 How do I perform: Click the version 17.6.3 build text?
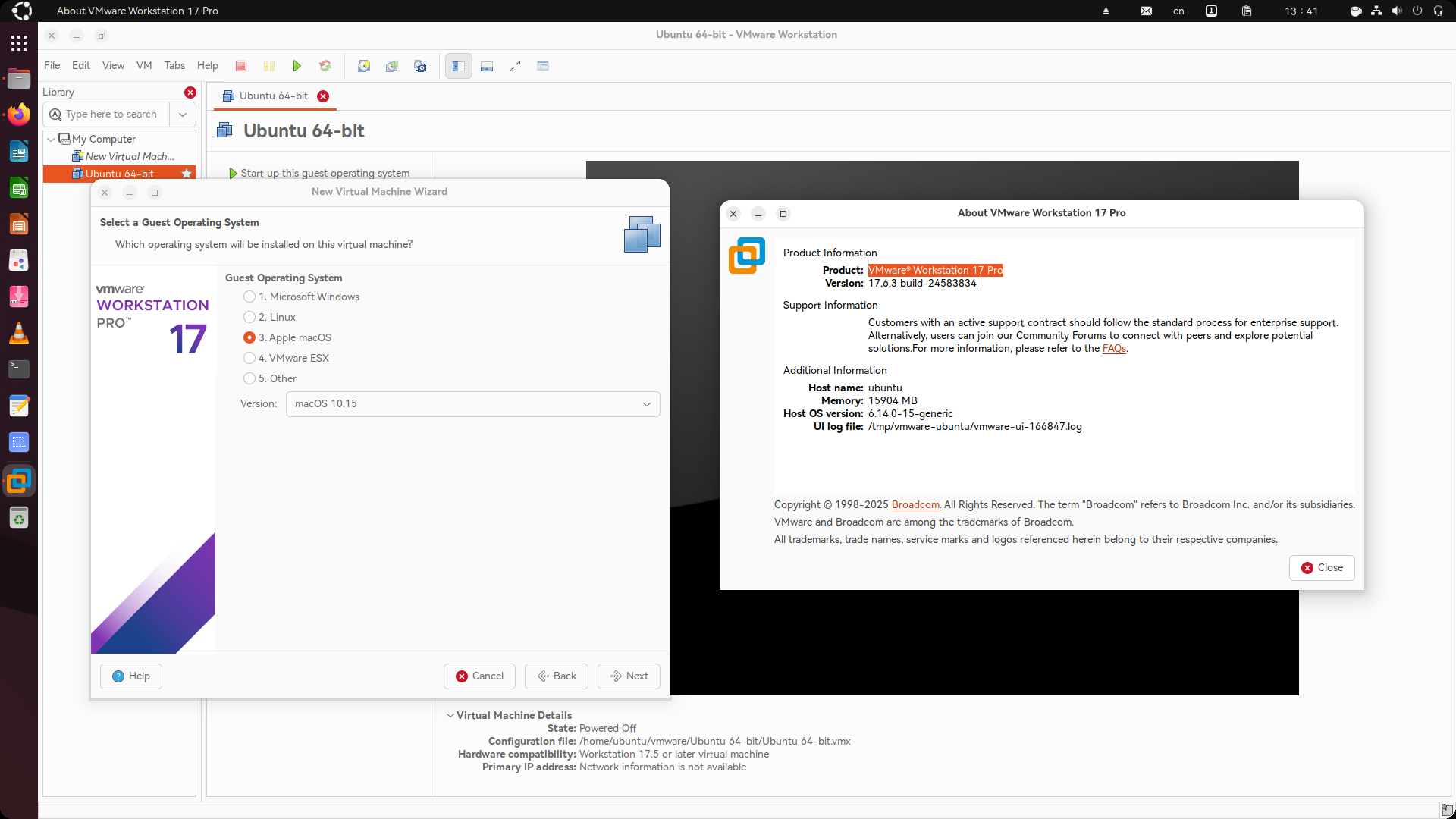922,284
